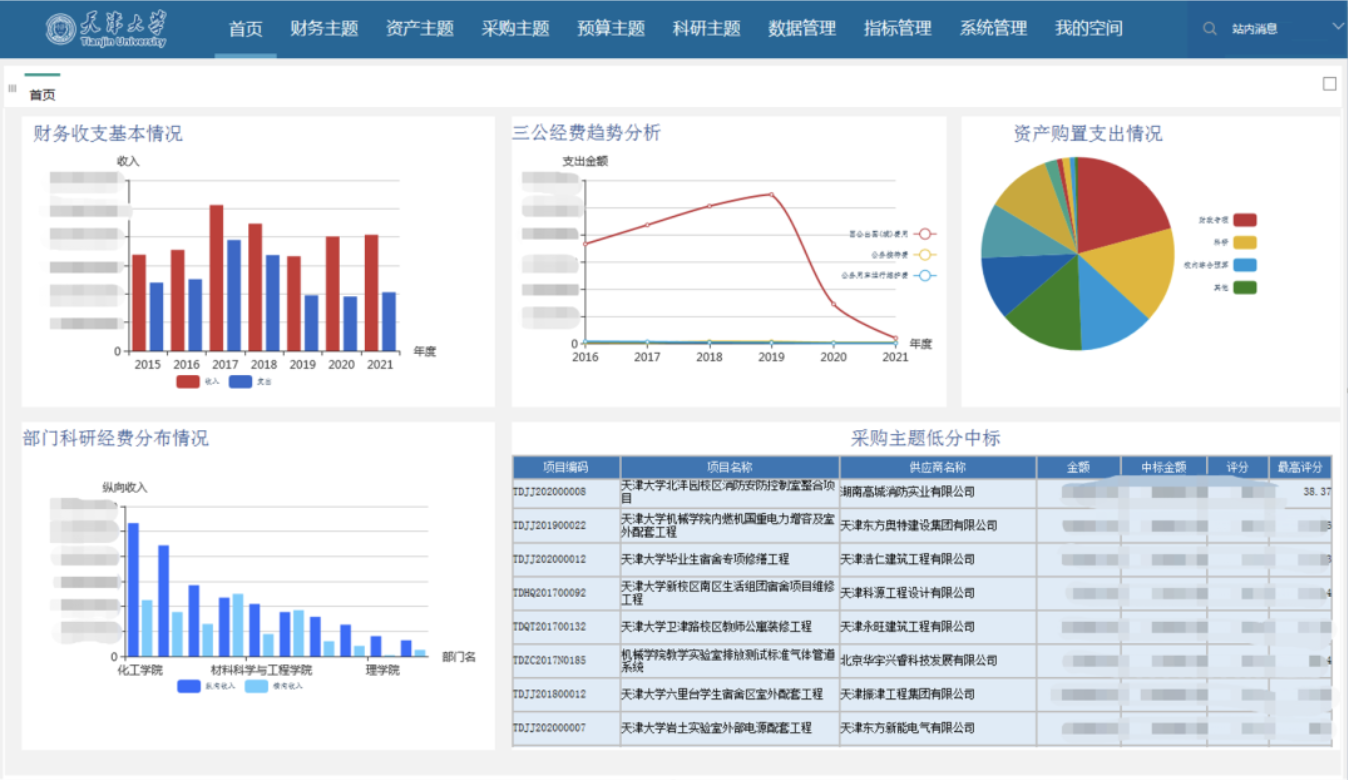The image size is (1348, 780).
Task: Click the red swatch in pie chart legend
Action: click(1244, 220)
